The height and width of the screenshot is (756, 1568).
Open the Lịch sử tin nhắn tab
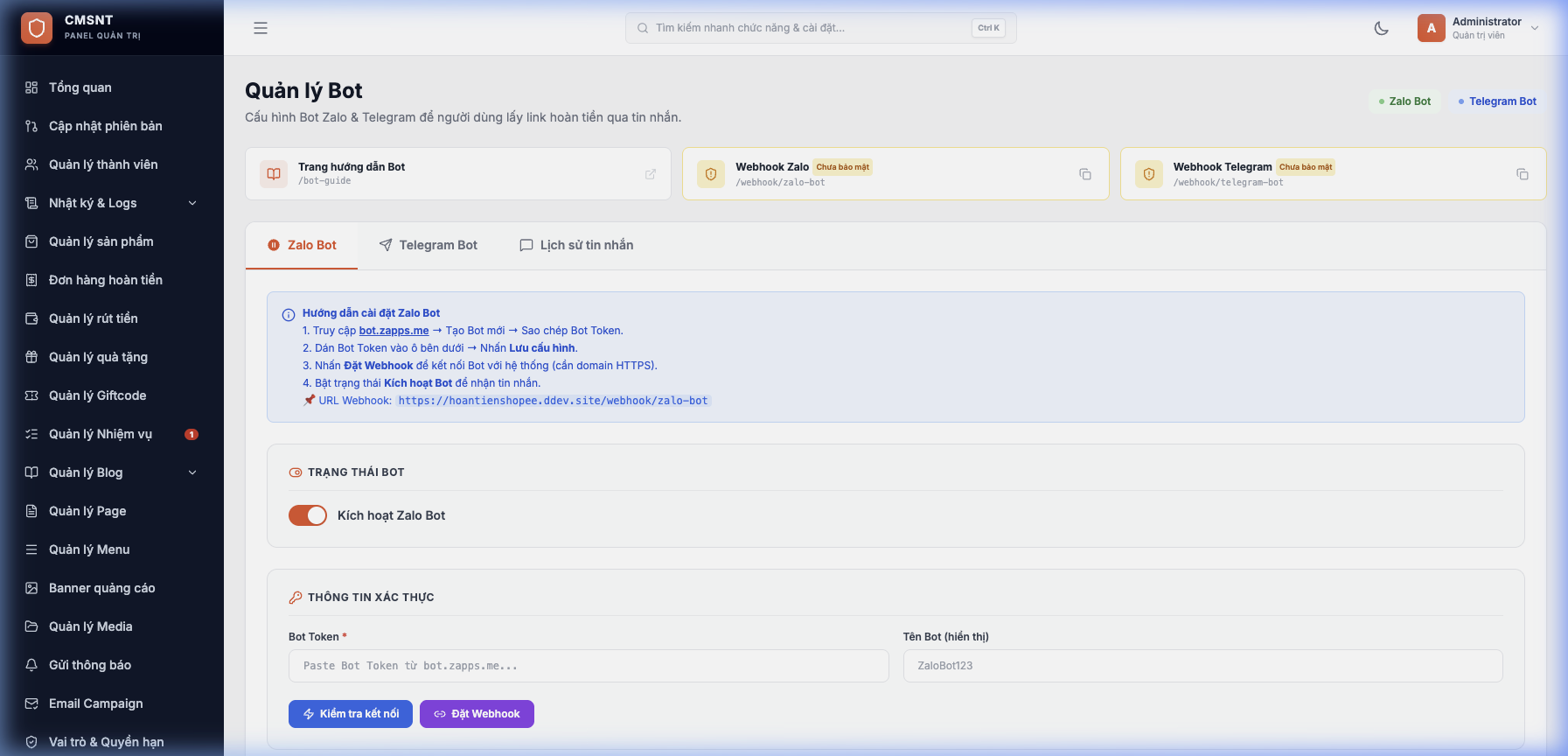(x=576, y=245)
